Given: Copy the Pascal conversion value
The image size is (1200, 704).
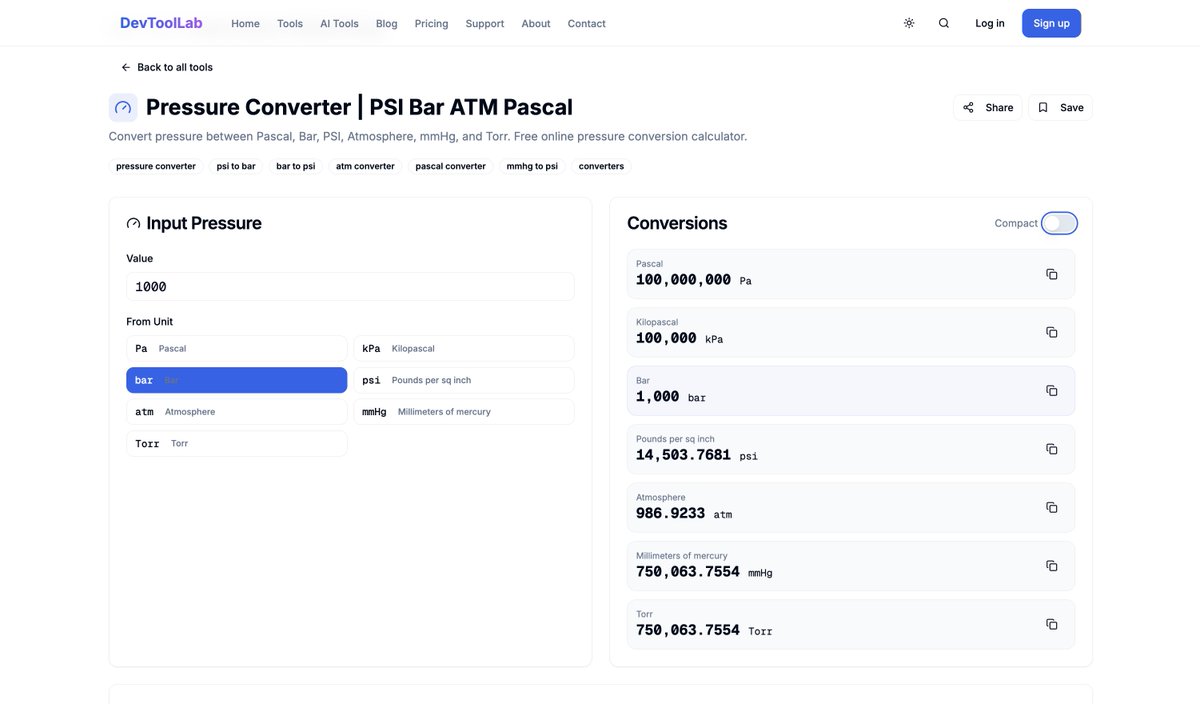Looking at the screenshot, I should (x=1051, y=274).
